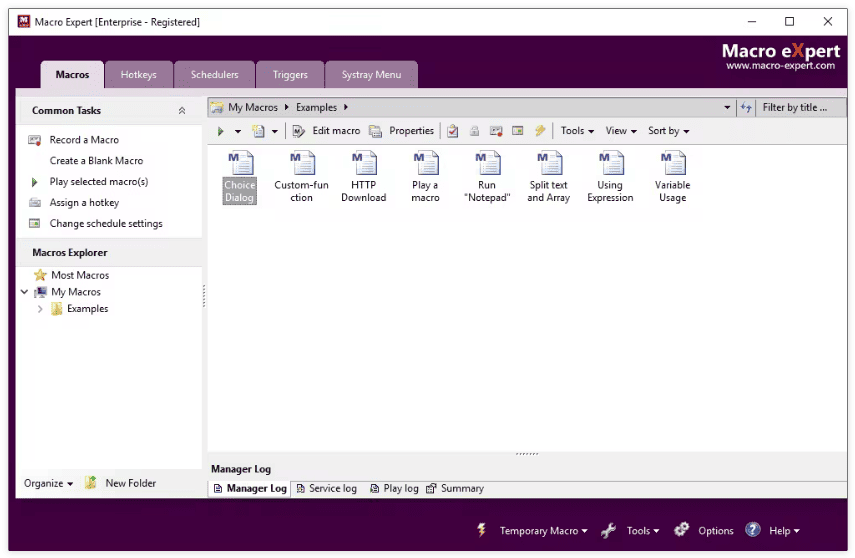
Task: Click the schedule window toolbar icon
Action: click(517, 131)
